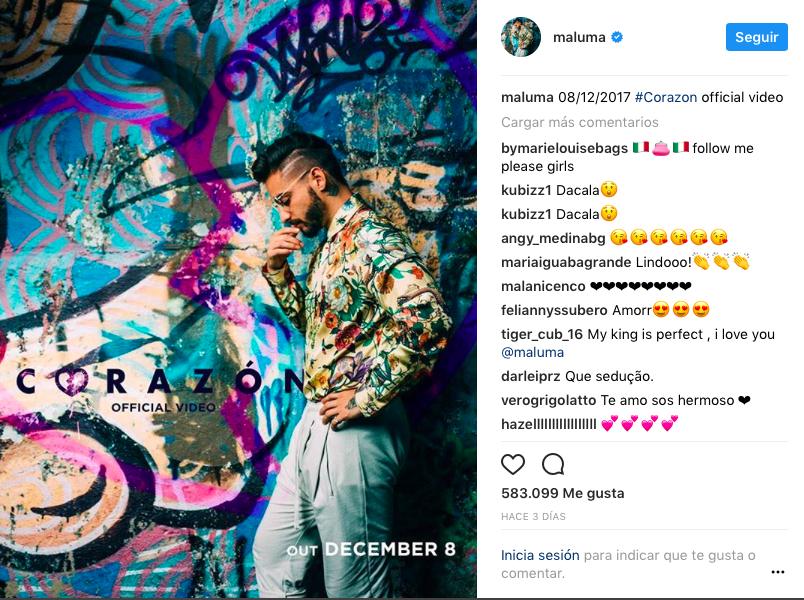The height and width of the screenshot is (600, 804).
Task: Open the tiger_cub_16 commenter profile
Action: pos(542,334)
